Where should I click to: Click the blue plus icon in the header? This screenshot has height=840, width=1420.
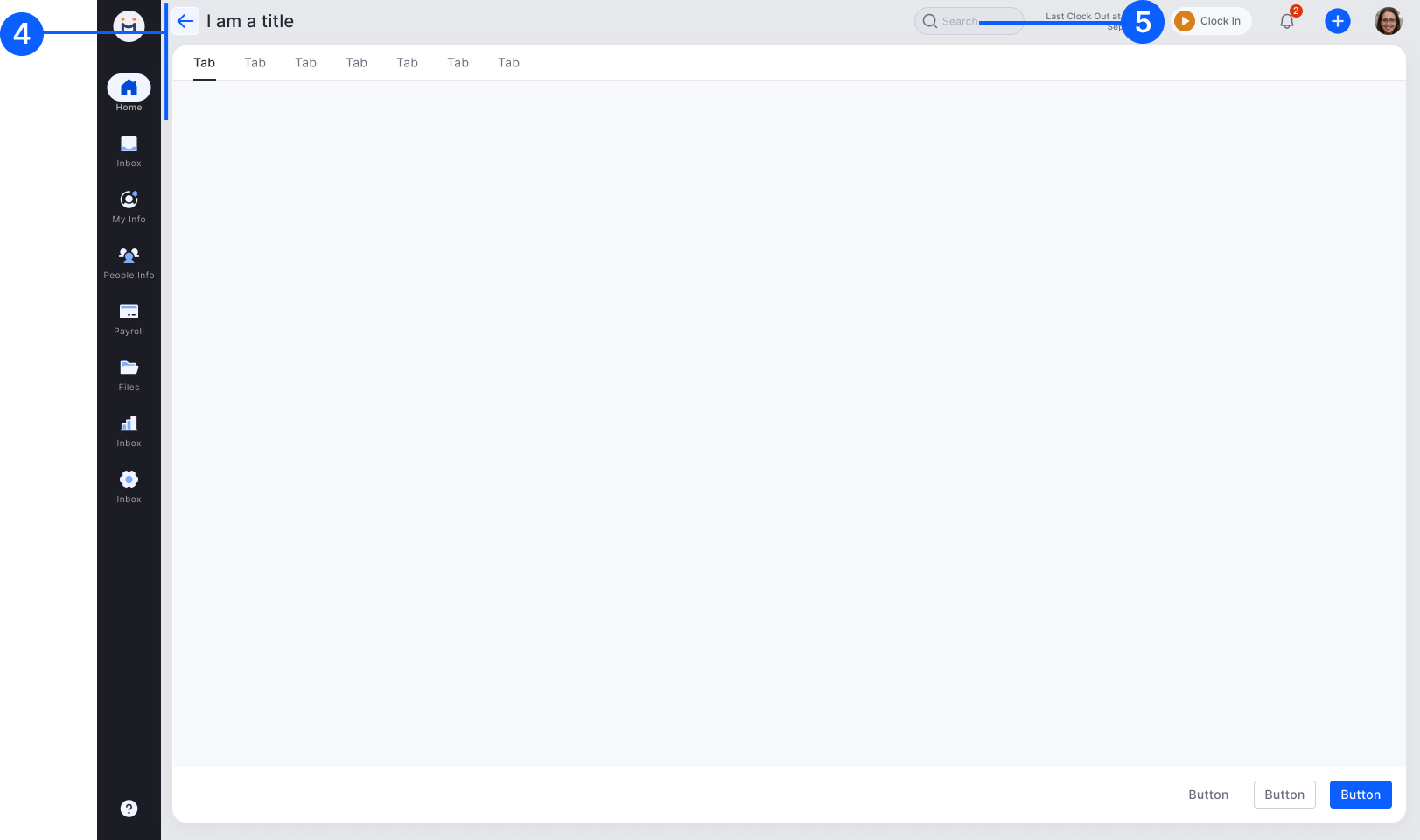coord(1337,21)
